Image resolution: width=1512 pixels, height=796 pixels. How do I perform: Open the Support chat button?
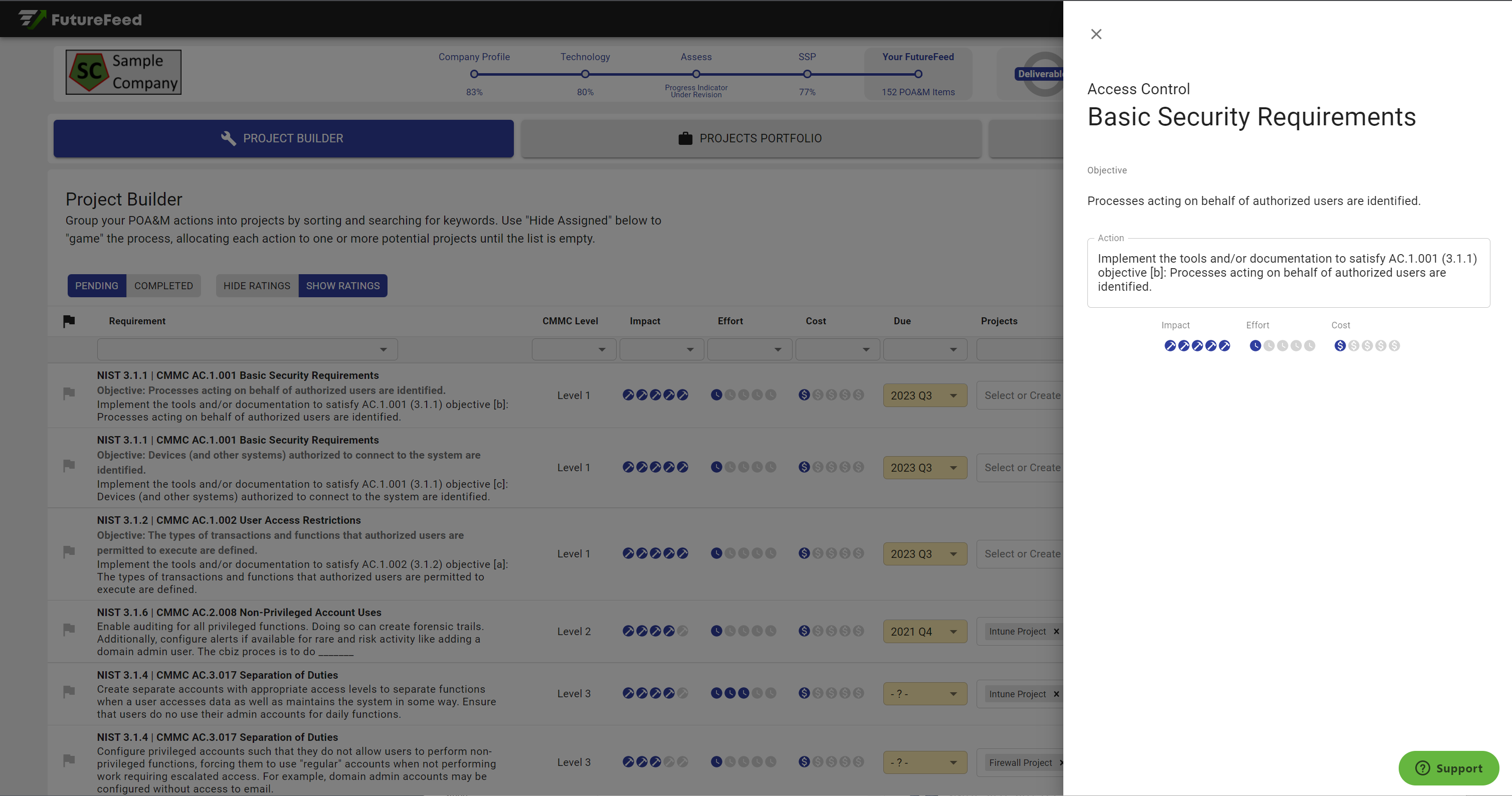tap(1448, 768)
